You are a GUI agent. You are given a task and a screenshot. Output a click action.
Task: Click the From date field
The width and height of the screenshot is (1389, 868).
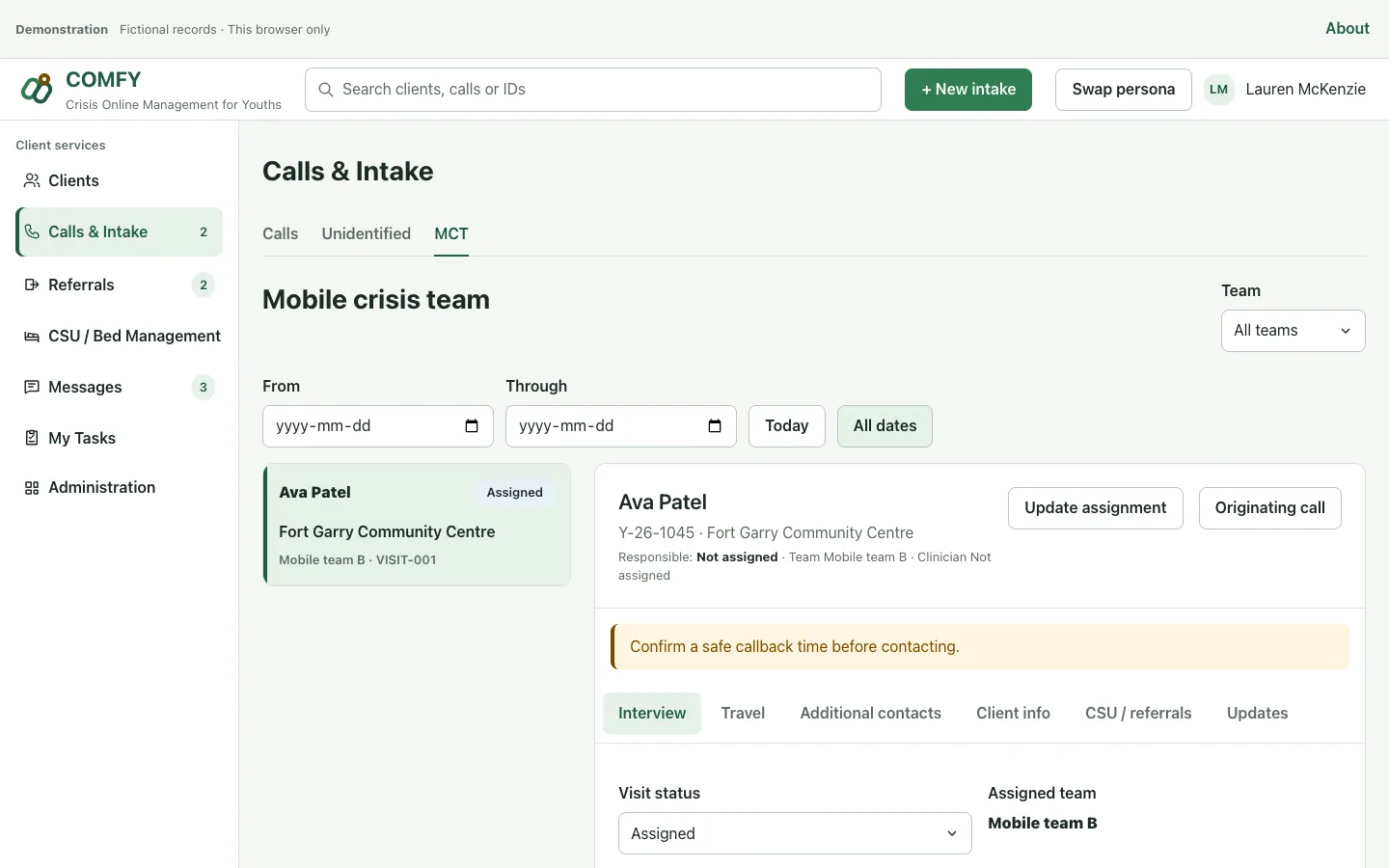coord(378,426)
